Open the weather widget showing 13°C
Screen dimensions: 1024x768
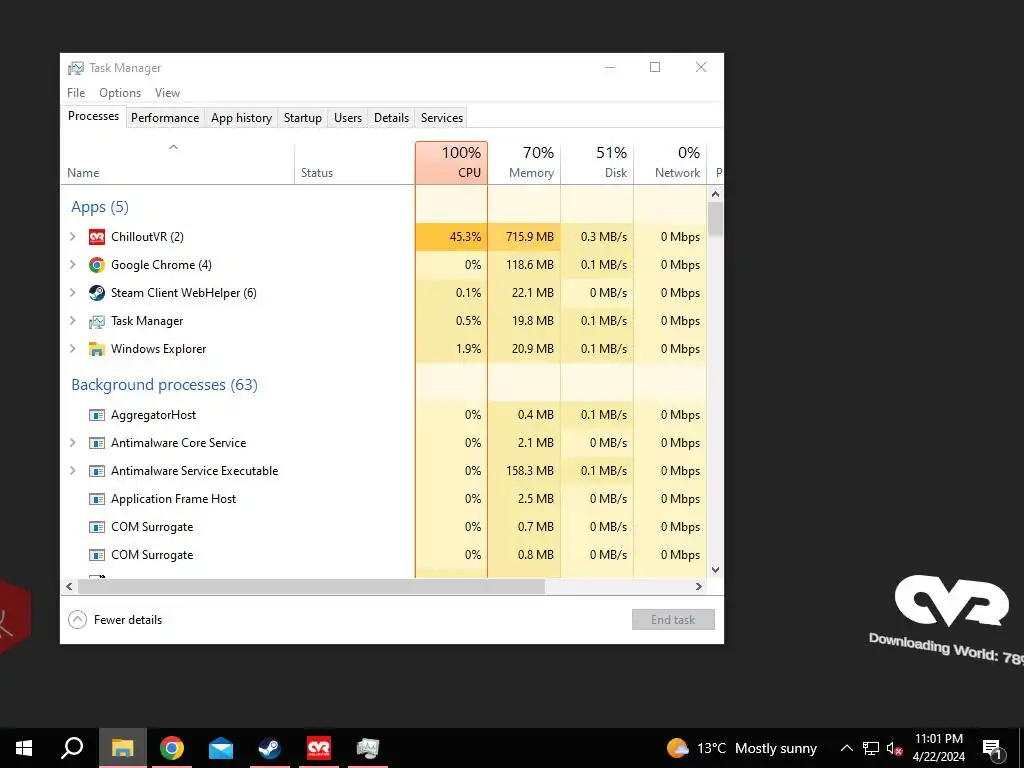pos(742,748)
